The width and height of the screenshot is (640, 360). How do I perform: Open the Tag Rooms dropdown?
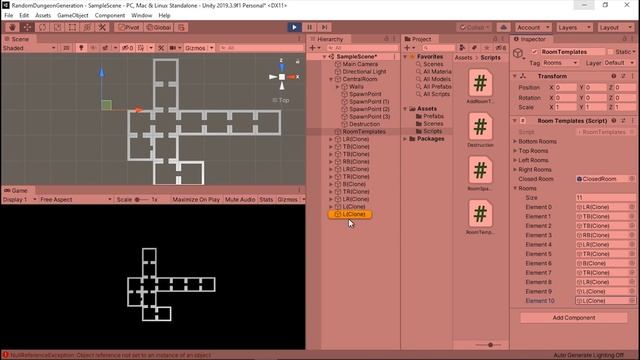point(560,63)
